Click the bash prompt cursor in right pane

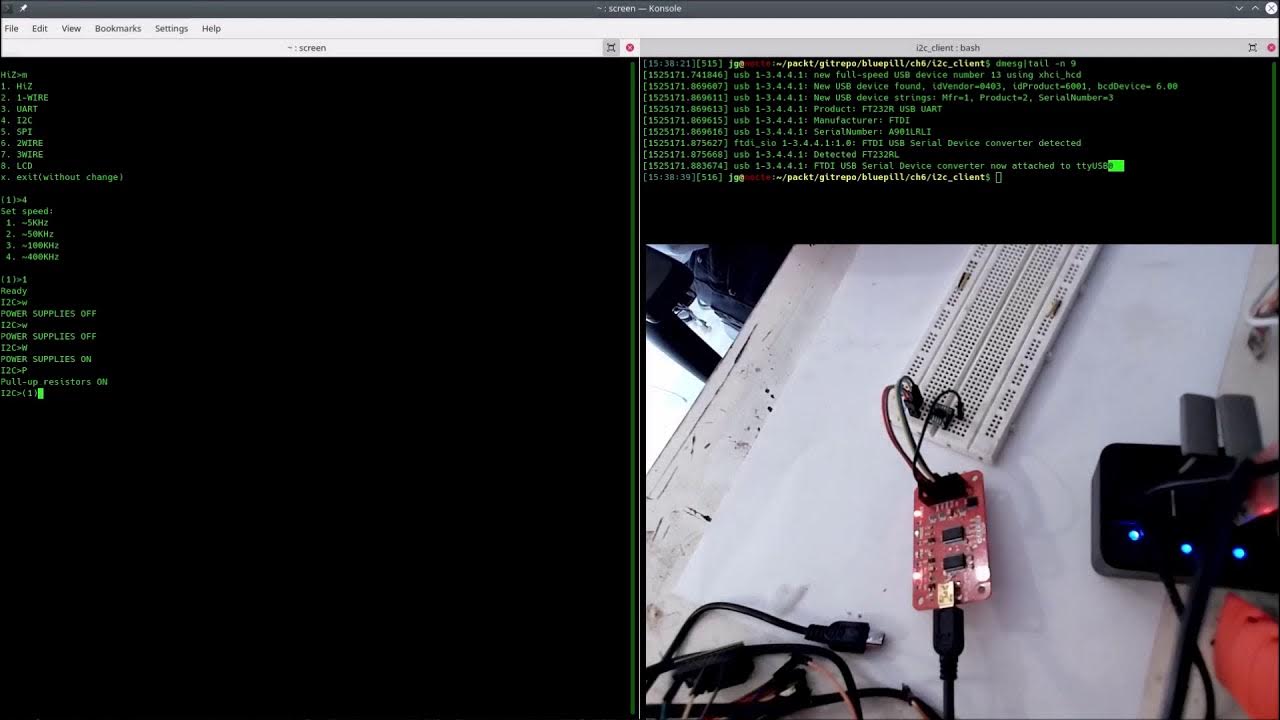click(x=999, y=177)
